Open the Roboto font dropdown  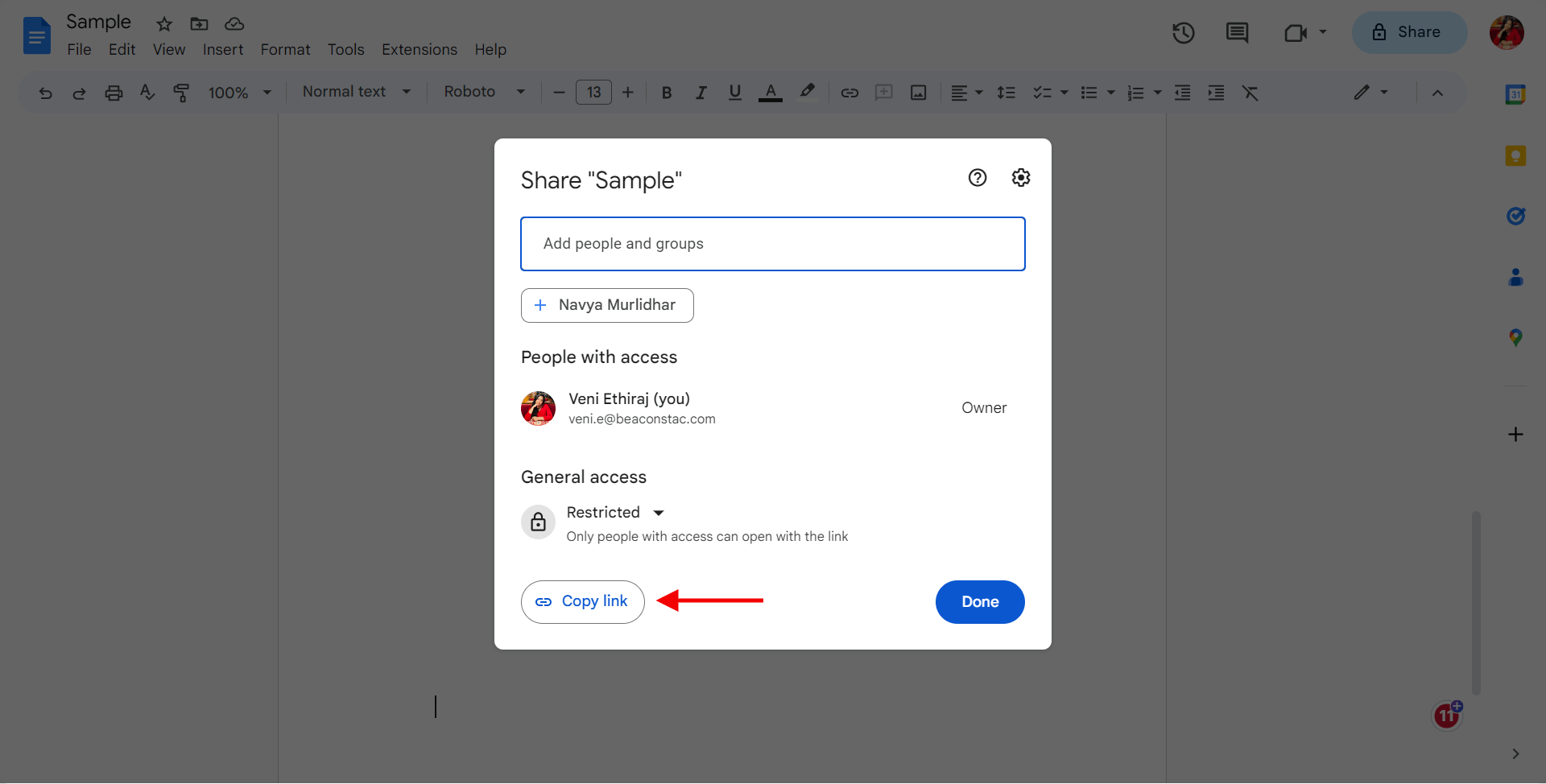point(483,92)
